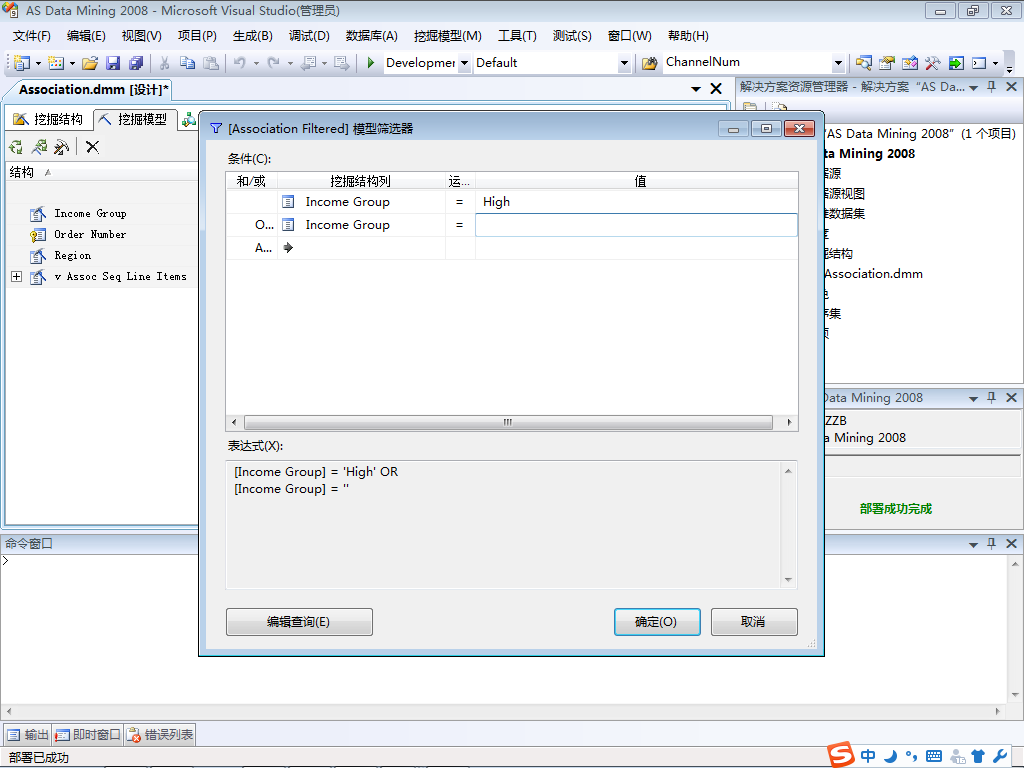The image size is (1024, 768).
Task: Switch to the 输出 tab
Action: pos(28,735)
